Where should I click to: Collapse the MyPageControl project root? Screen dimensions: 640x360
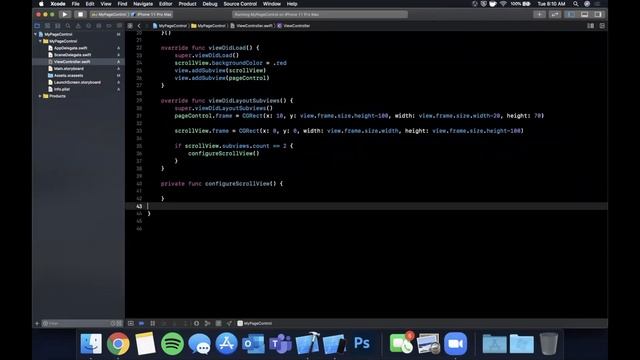pyautogui.click(x=36, y=34)
